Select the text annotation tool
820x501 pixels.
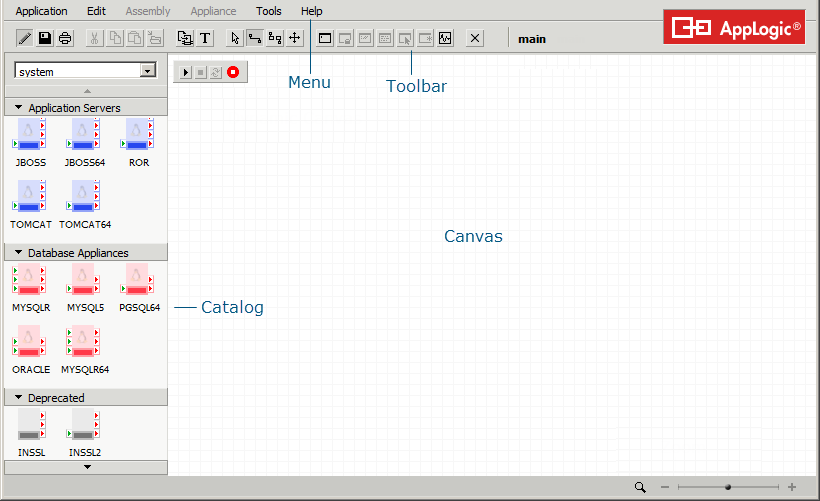(205, 39)
